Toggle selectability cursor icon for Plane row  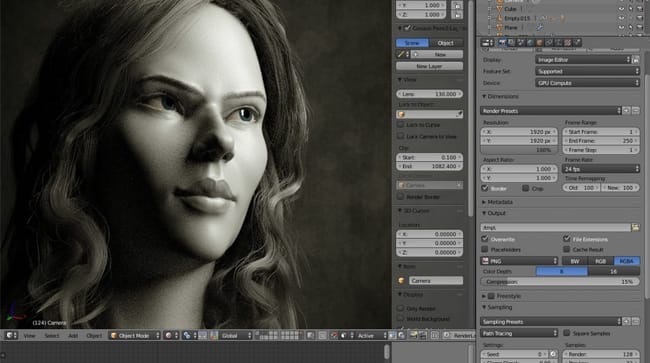point(631,27)
